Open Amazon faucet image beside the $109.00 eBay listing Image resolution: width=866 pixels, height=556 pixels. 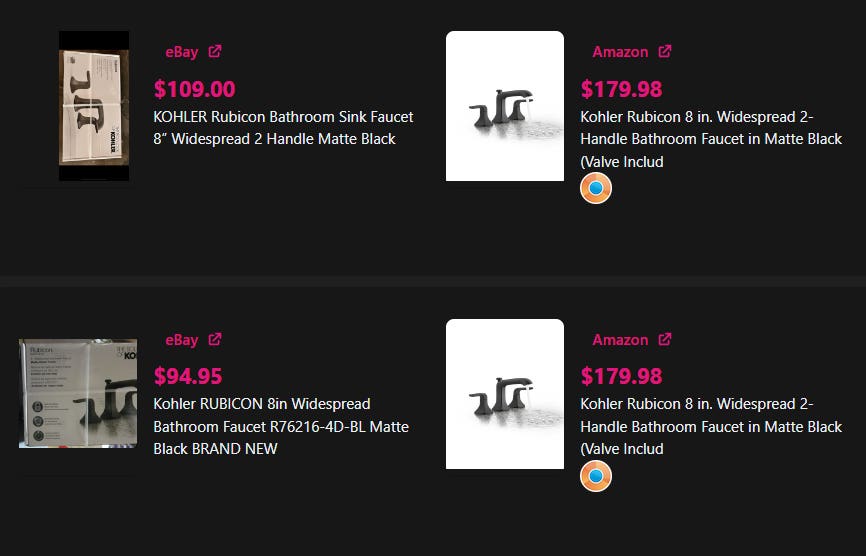click(505, 106)
